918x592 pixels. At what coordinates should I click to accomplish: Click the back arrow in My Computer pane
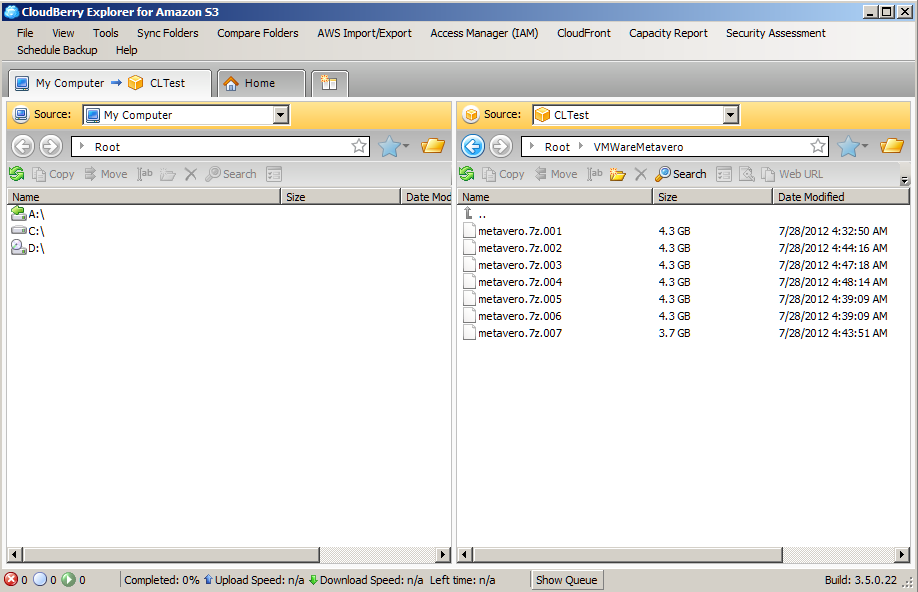coord(23,146)
